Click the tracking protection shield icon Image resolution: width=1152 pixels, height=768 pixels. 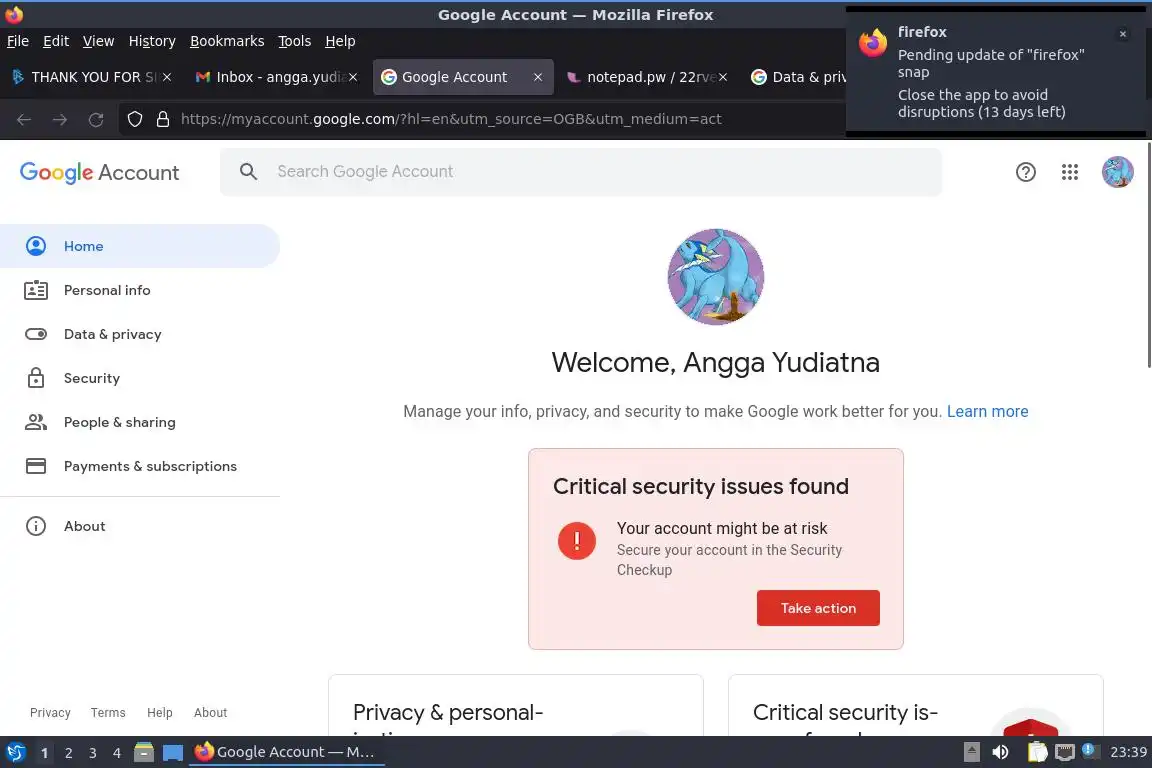(x=134, y=119)
